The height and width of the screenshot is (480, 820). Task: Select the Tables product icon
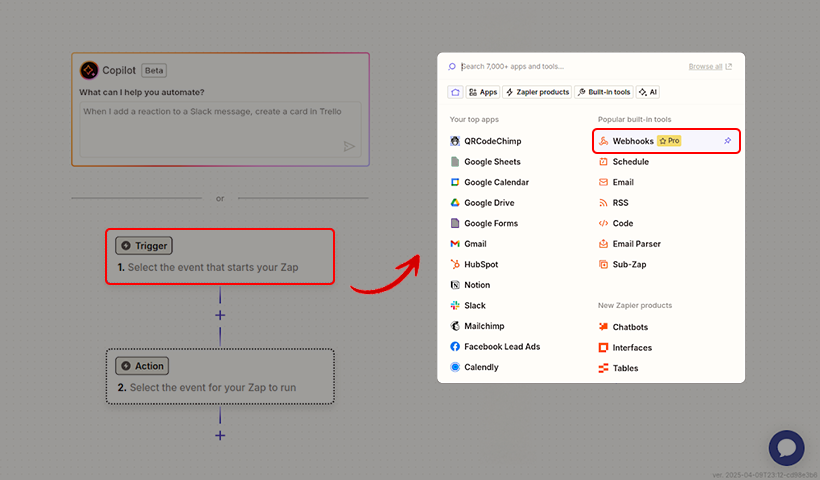tap(603, 368)
